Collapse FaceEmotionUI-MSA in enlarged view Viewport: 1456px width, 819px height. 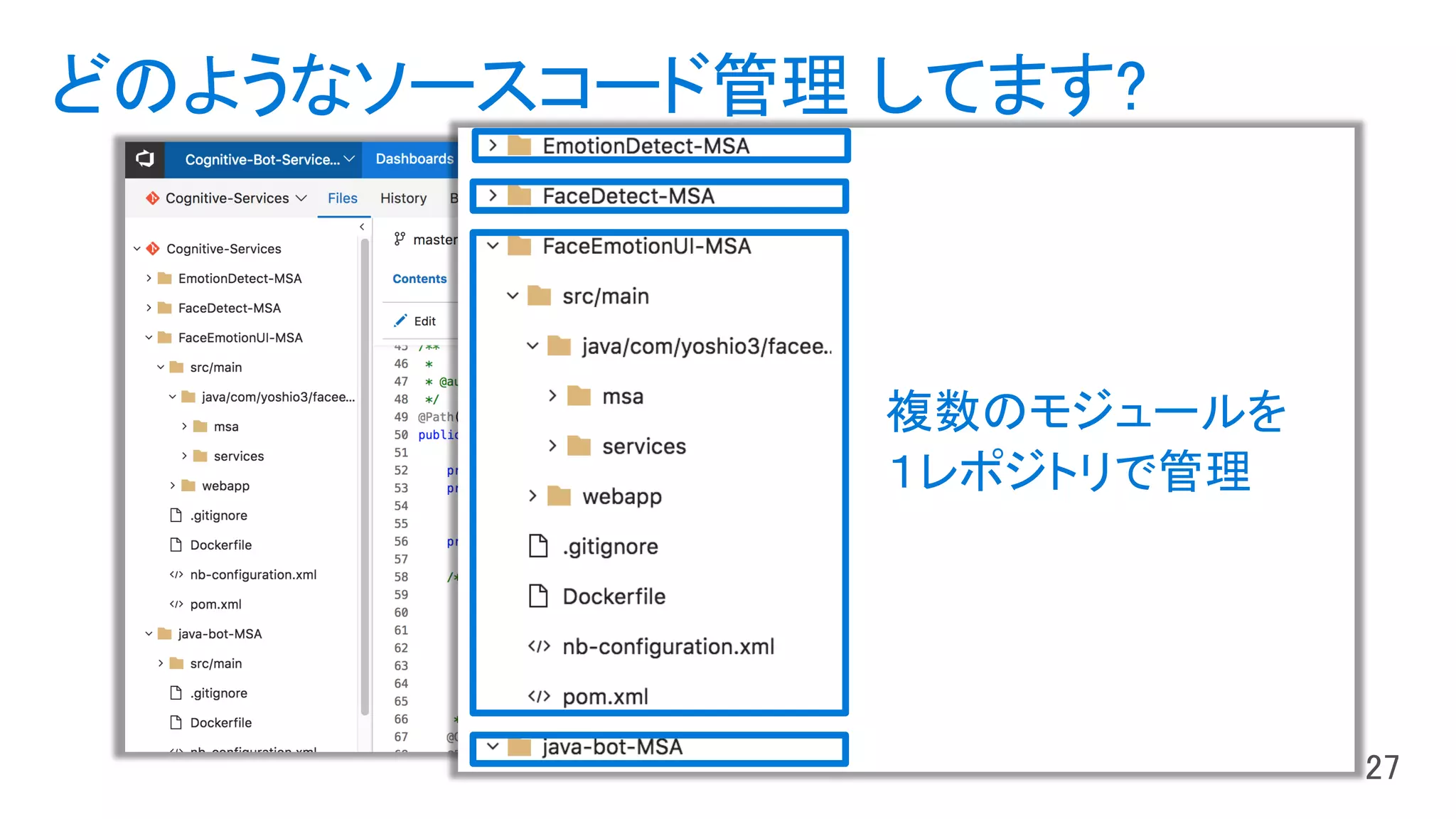click(x=493, y=246)
